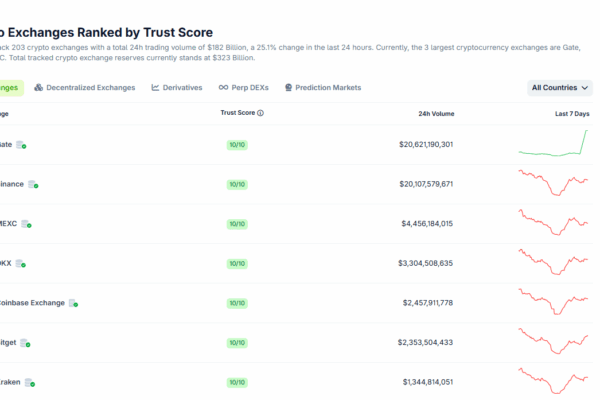Click the reserves badge icon next to Bitget

click(x=25, y=343)
